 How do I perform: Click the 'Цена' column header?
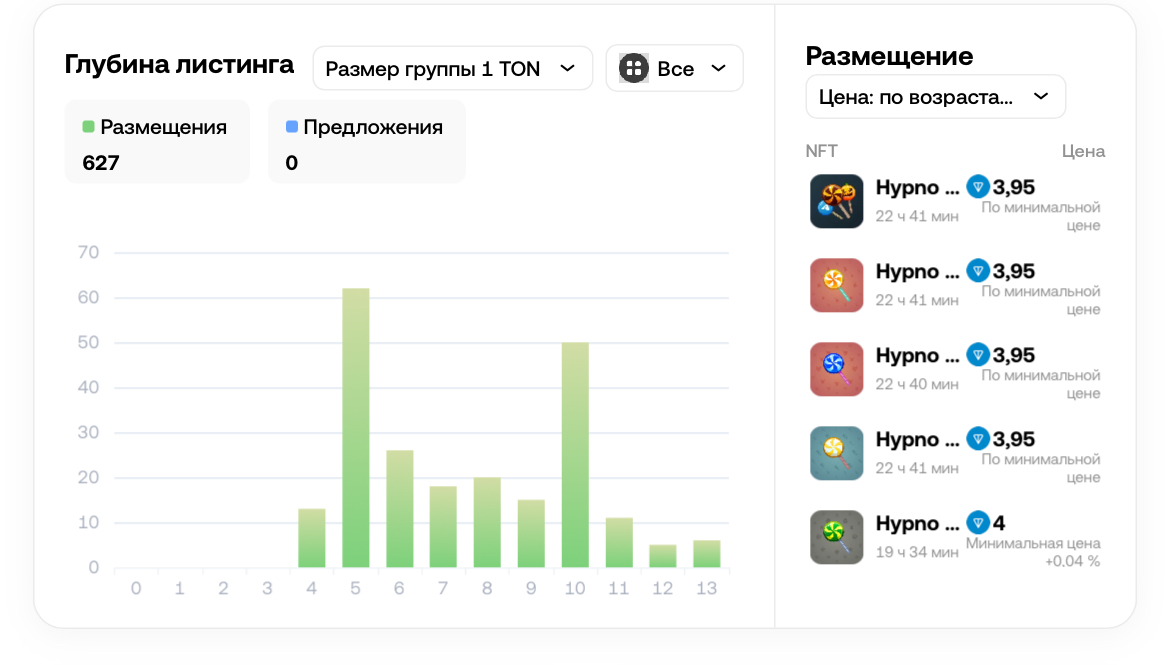click(1083, 152)
